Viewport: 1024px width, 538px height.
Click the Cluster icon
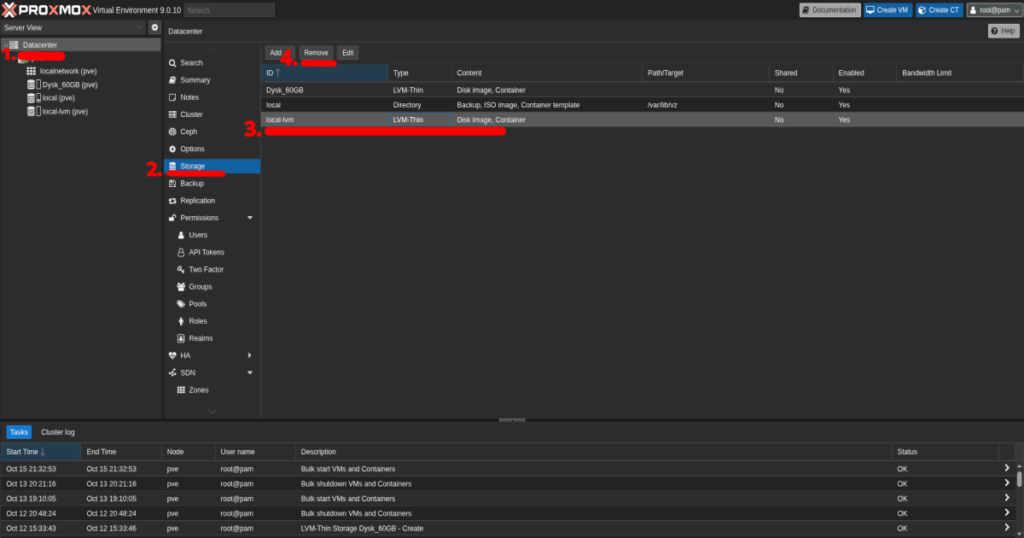click(x=172, y=114)
